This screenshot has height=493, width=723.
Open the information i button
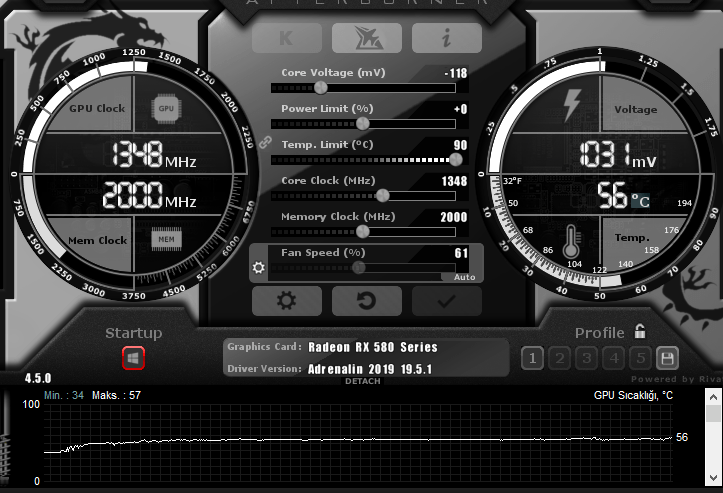pyautogui.click(x=446, y=37)
